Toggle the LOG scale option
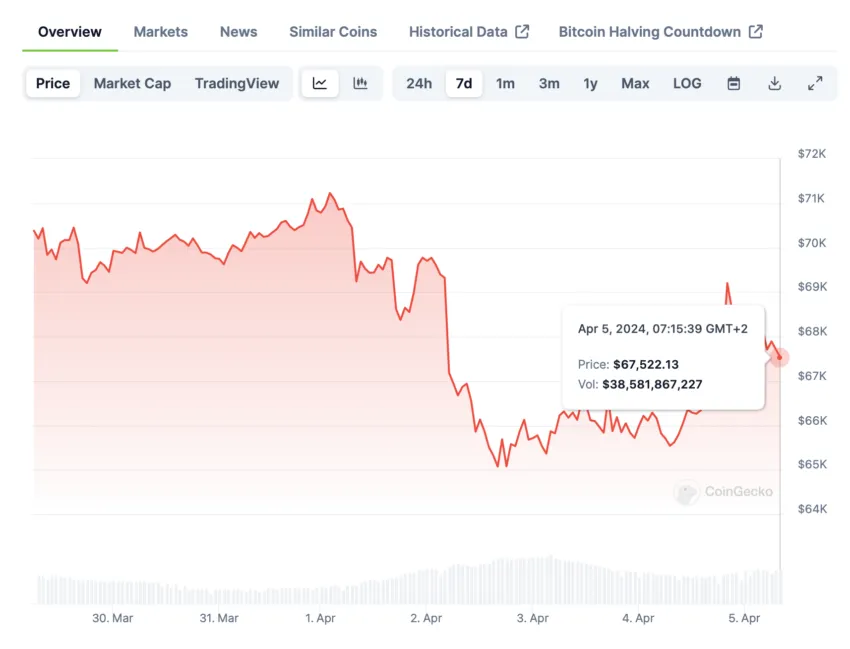The width and height of the screenshot is (850, 649). click(x=687, y=84)
